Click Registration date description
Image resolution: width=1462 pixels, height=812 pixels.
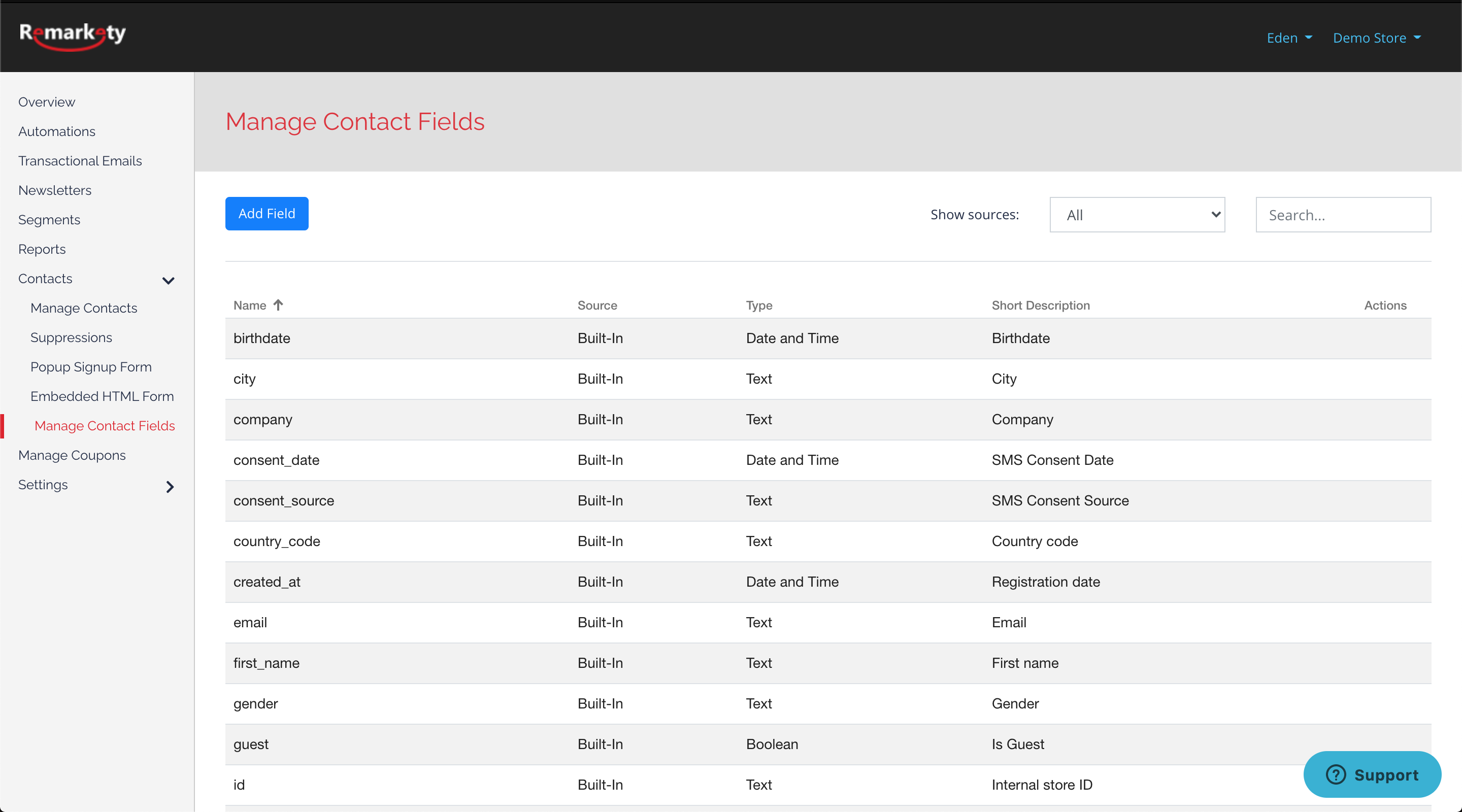tap(1045, 582)
